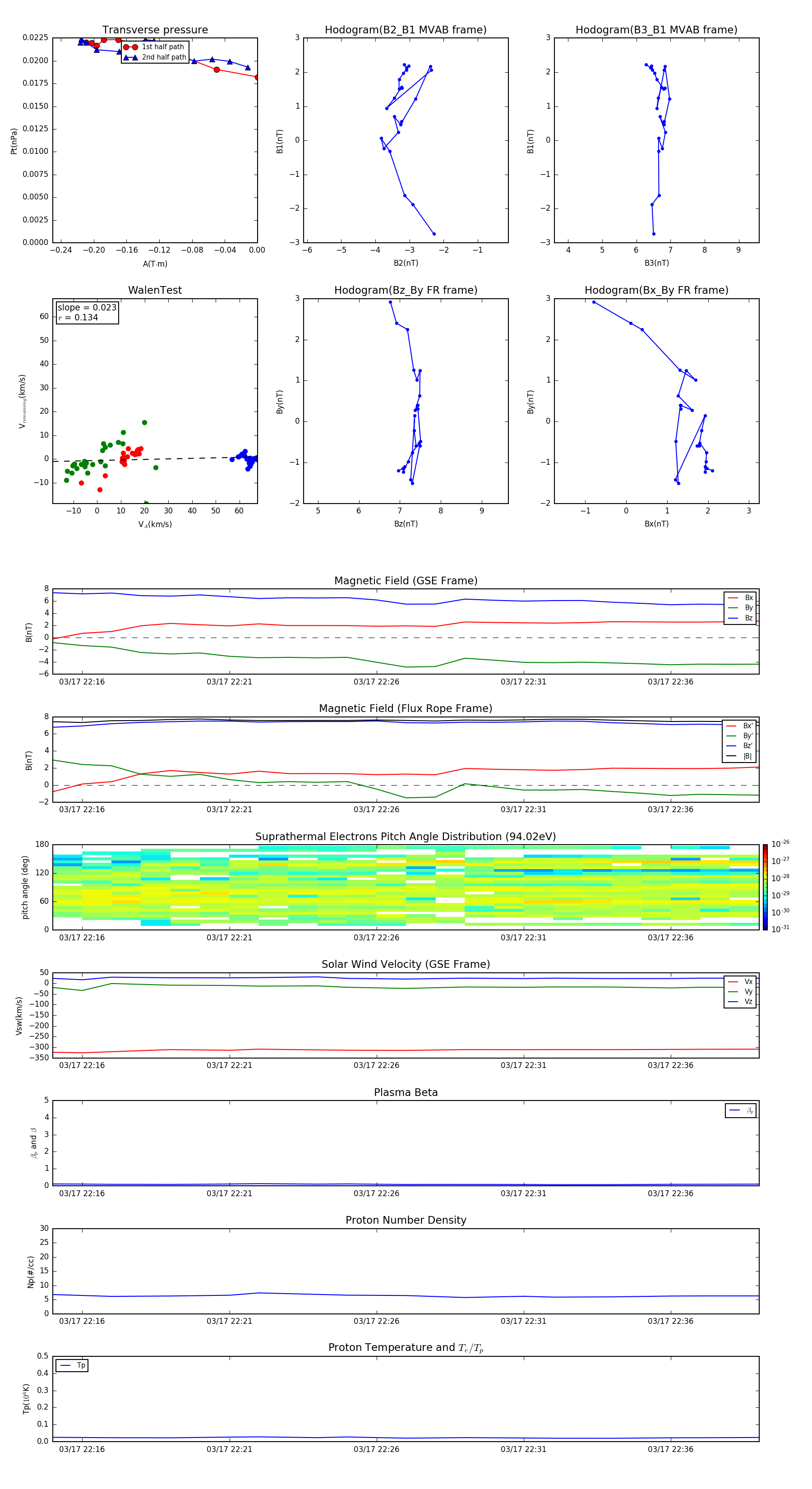The height and width of the screenshot is (1489, 812).
Task: Click the Magnetic Field (Flux Rope Frame) title
Action: coord(406,709)
